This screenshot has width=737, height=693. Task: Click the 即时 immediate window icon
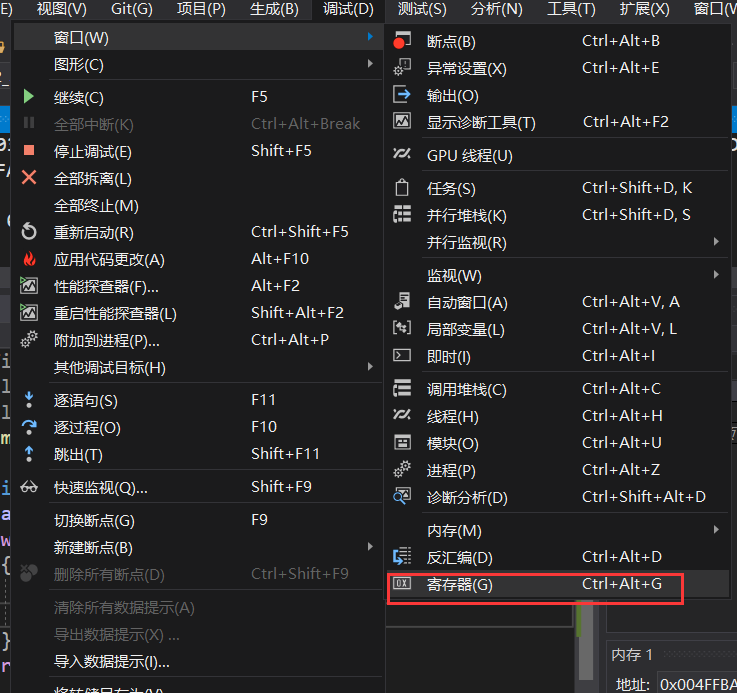click(402, 355)
